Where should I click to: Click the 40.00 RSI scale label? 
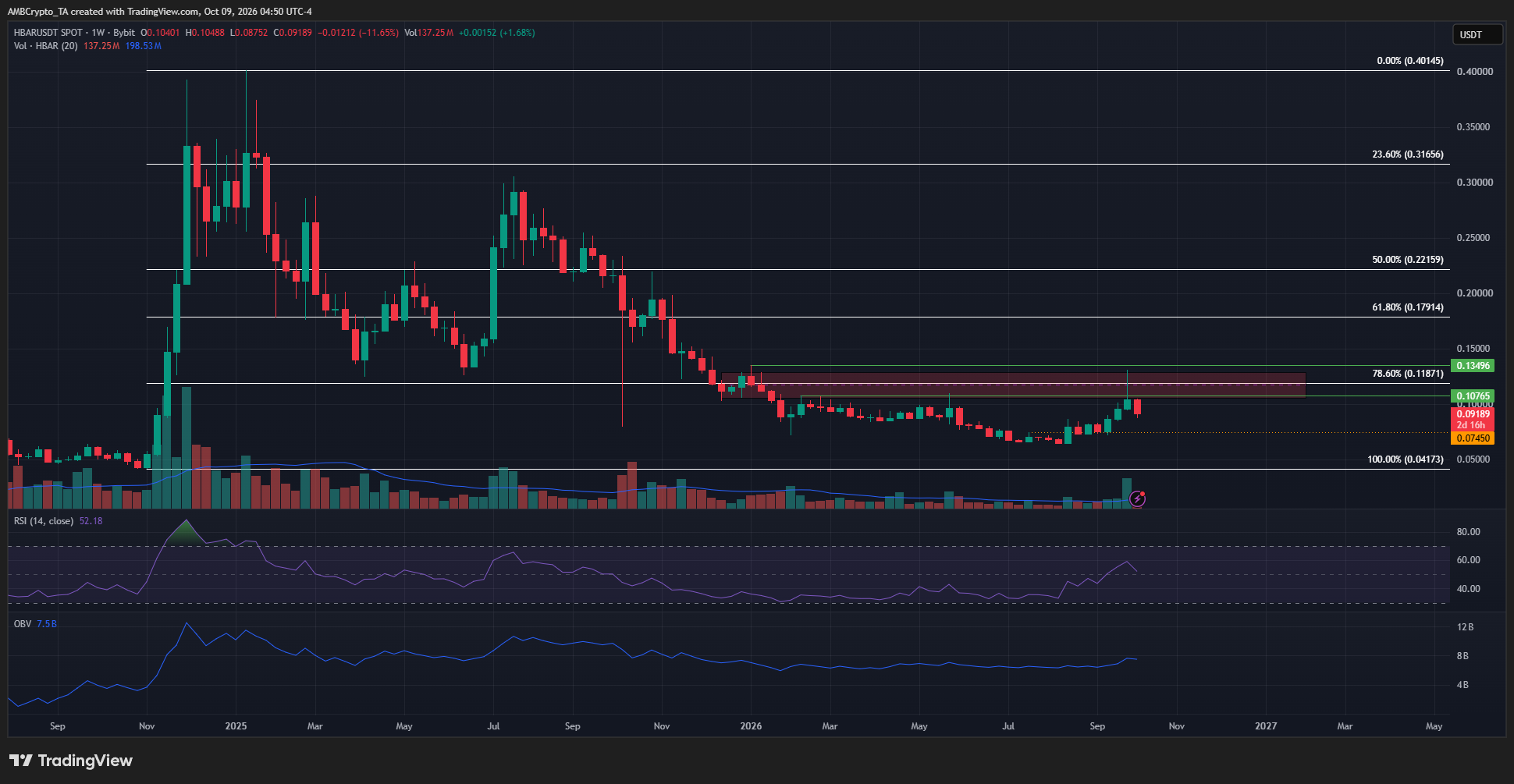tap(1469, 589)
